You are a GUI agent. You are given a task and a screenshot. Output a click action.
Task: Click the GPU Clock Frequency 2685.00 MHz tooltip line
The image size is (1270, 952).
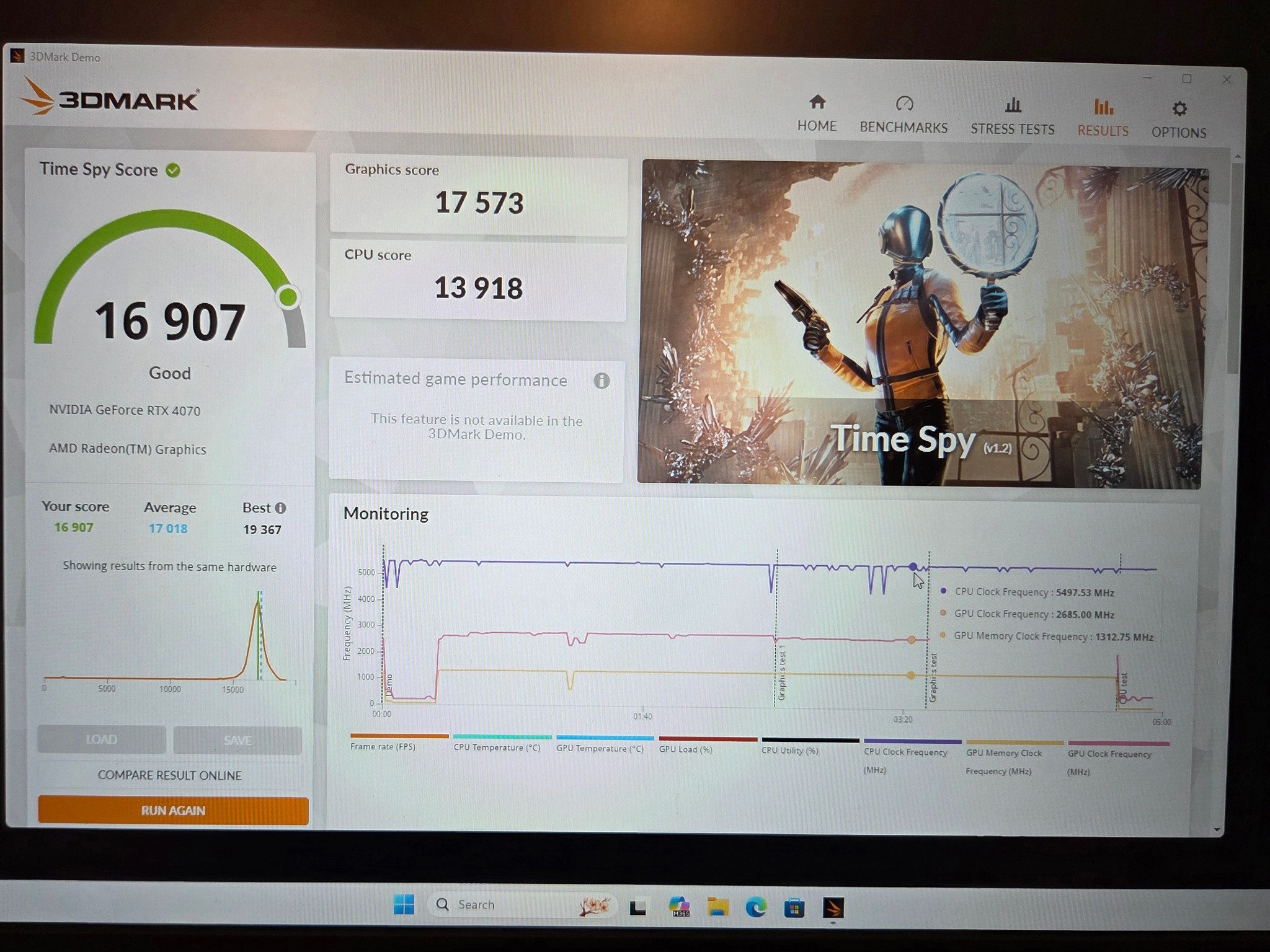click(x=1028, y=614)
